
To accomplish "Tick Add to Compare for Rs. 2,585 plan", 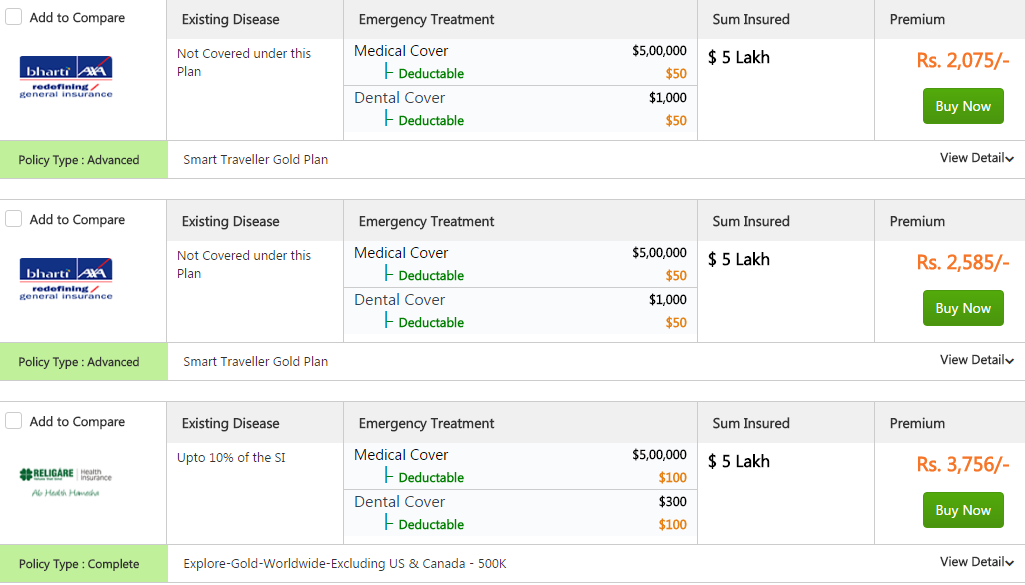I will (x=14, y=219).
